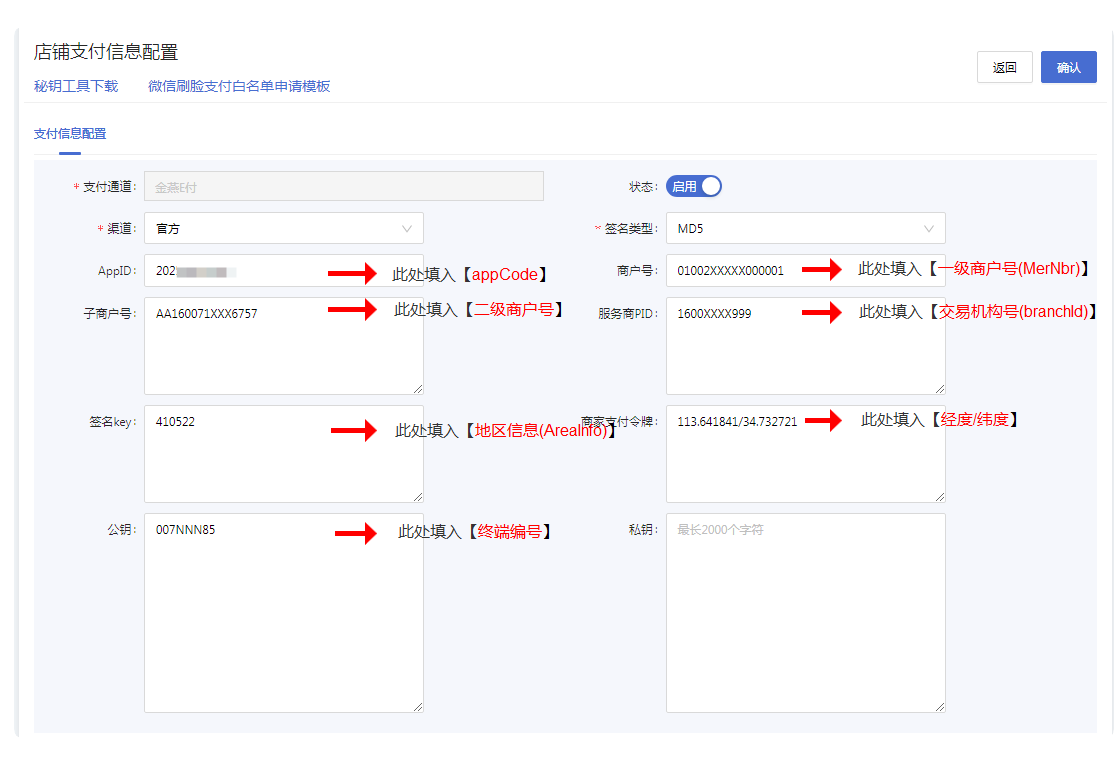Click the 返回 button
1119x759 pixels.
(1004, 67)
